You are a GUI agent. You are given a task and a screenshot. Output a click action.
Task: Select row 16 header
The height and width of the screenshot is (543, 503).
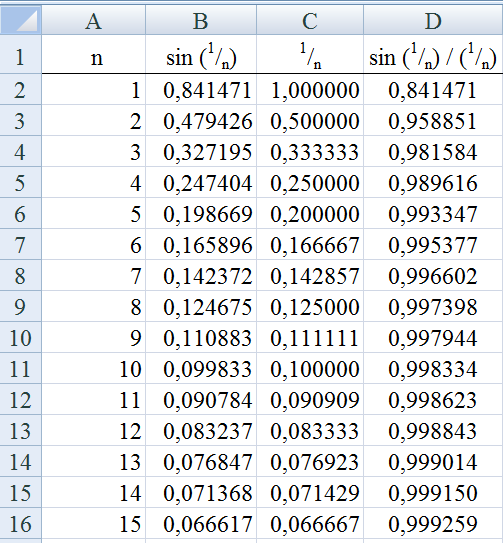tap(21, 523)
